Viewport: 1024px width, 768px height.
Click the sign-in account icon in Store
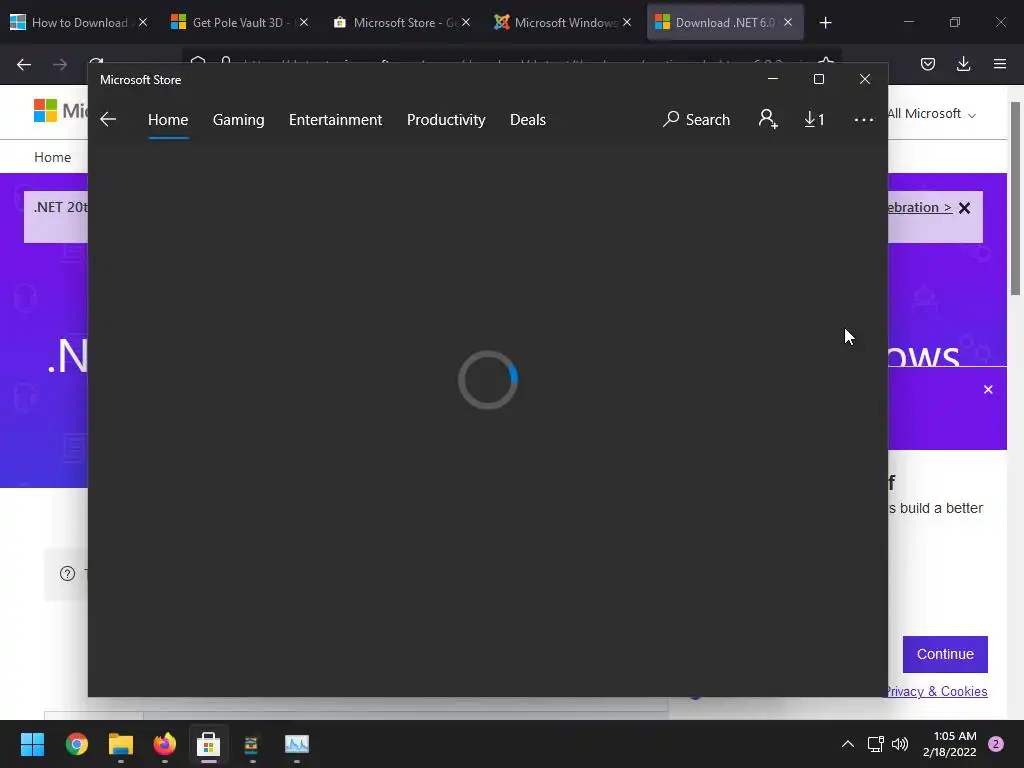point(768,119)
